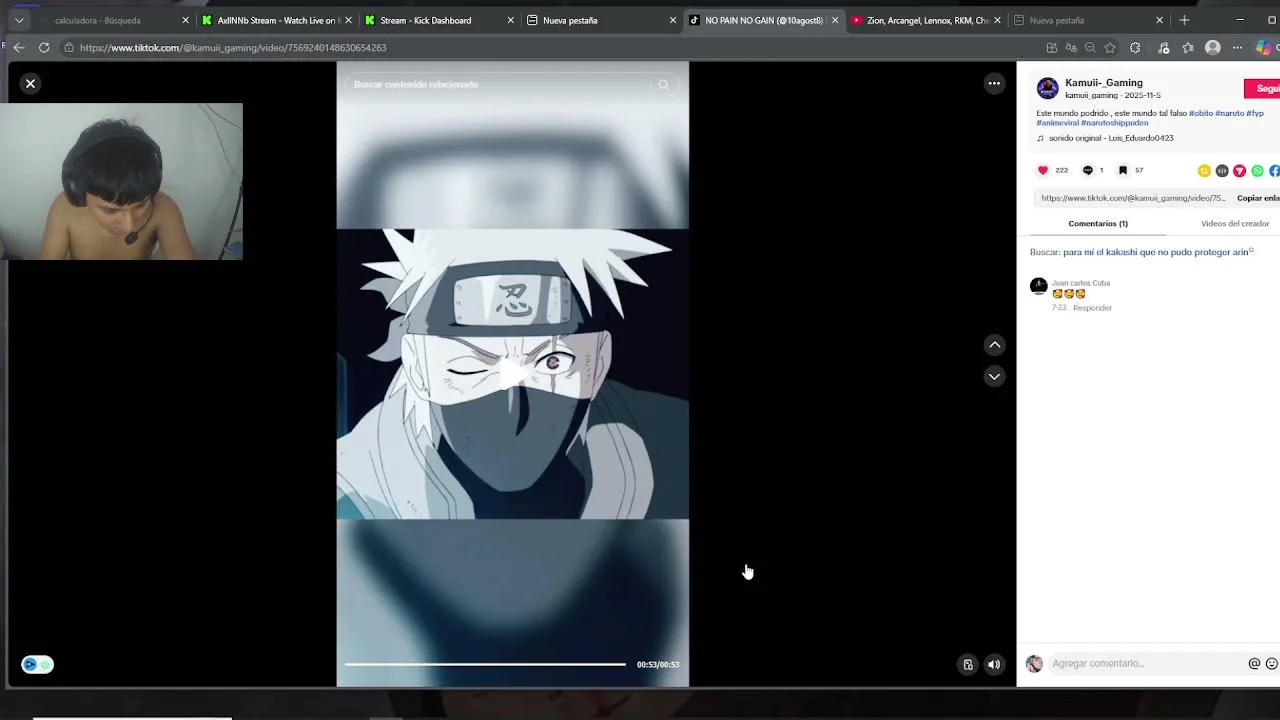This screenshot has width=1280, height=720.
Task: Open the #narutoshippuden hashtag
Action: point(1114,123)
